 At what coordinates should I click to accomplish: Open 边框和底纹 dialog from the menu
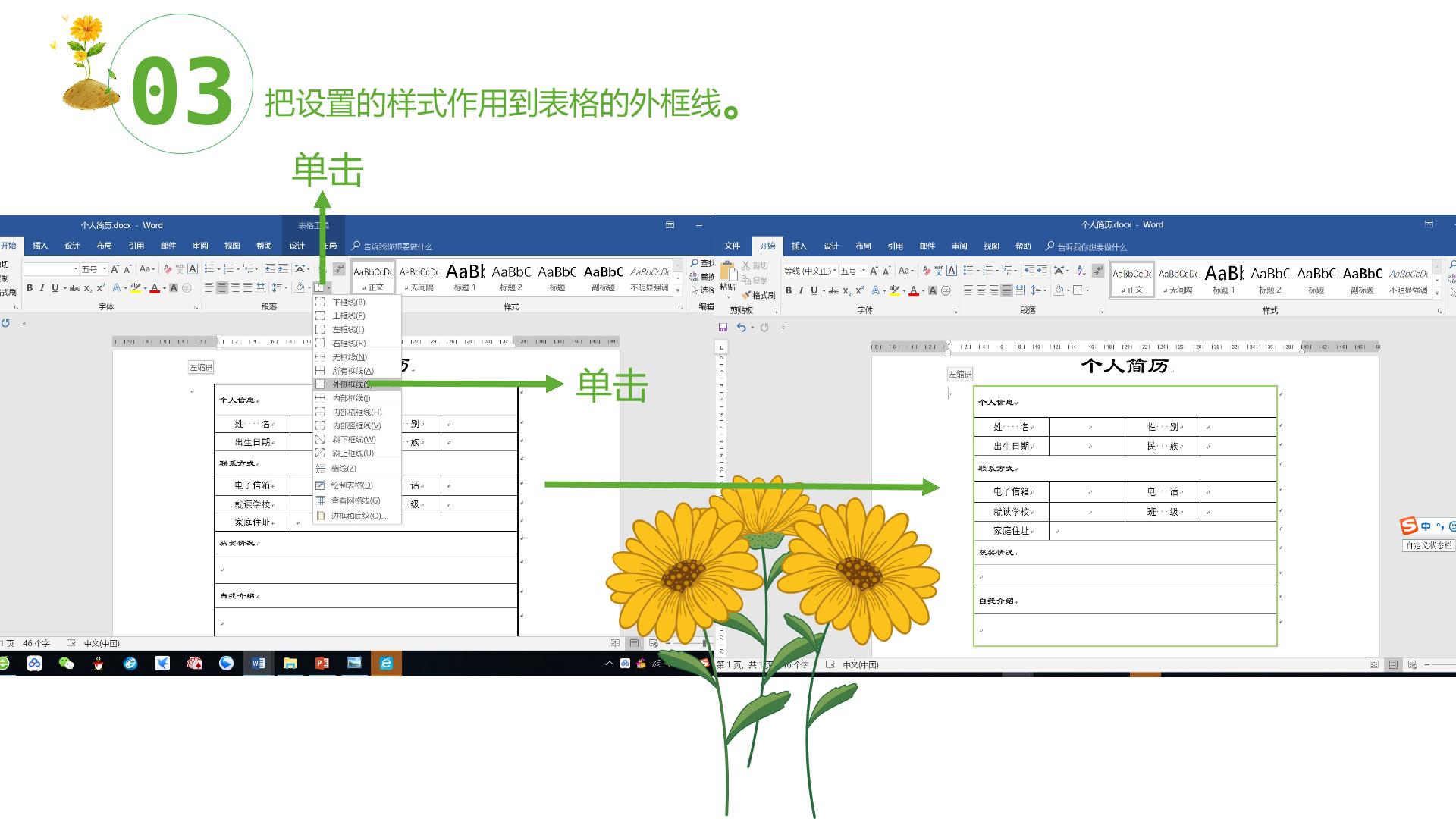point(356,516)
